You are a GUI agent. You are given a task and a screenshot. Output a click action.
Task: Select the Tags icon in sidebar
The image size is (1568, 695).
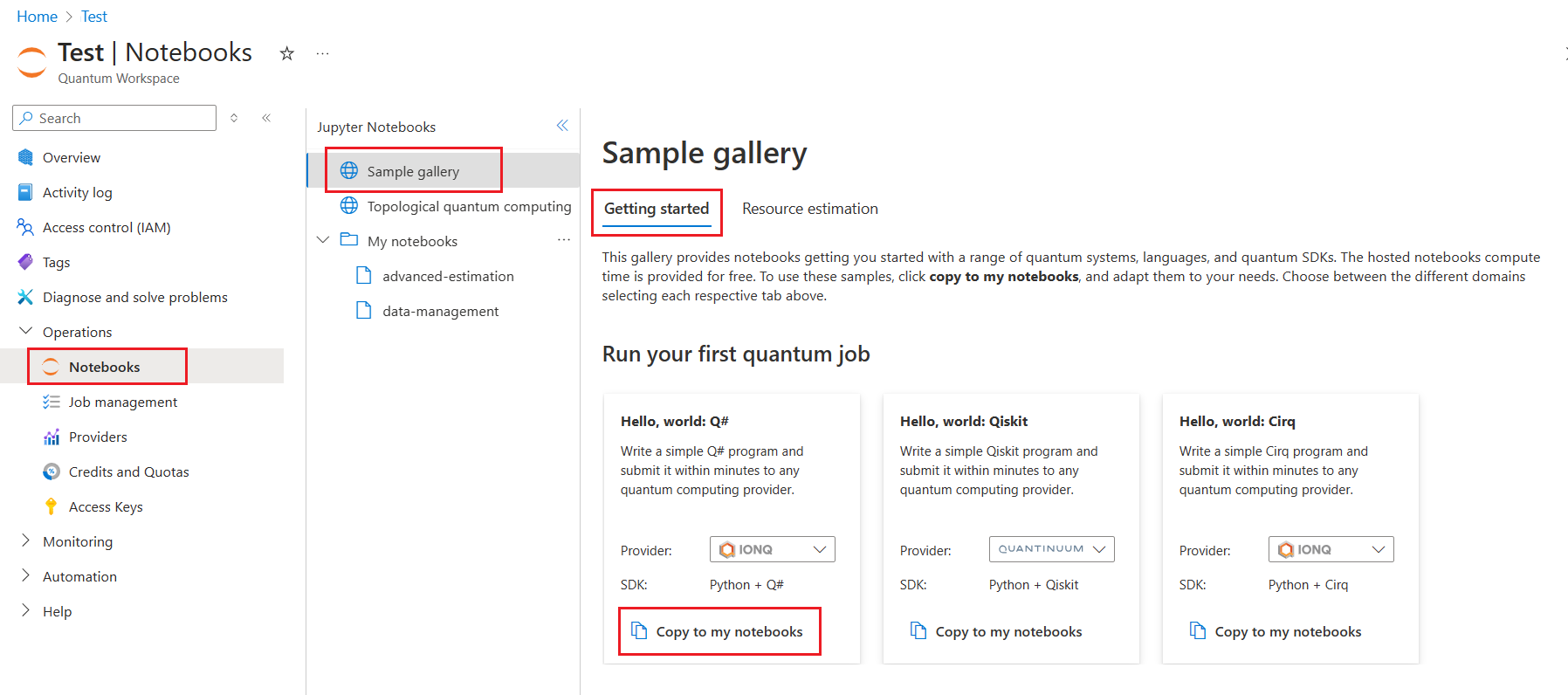pyautogui.click(x=25, y=262)
